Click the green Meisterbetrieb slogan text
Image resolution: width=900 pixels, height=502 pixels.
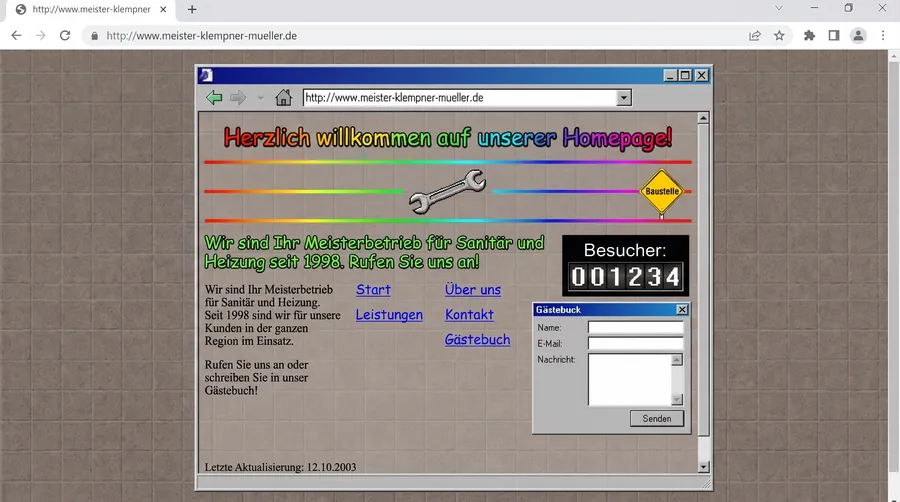[374, 252]
